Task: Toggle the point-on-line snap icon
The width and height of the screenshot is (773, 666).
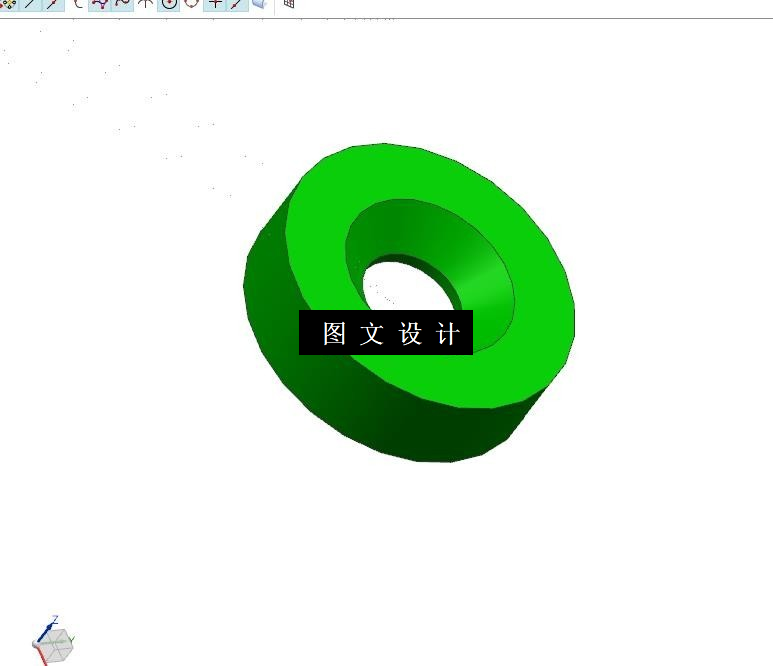Action: pyautogui.click(x=238, y=4)
